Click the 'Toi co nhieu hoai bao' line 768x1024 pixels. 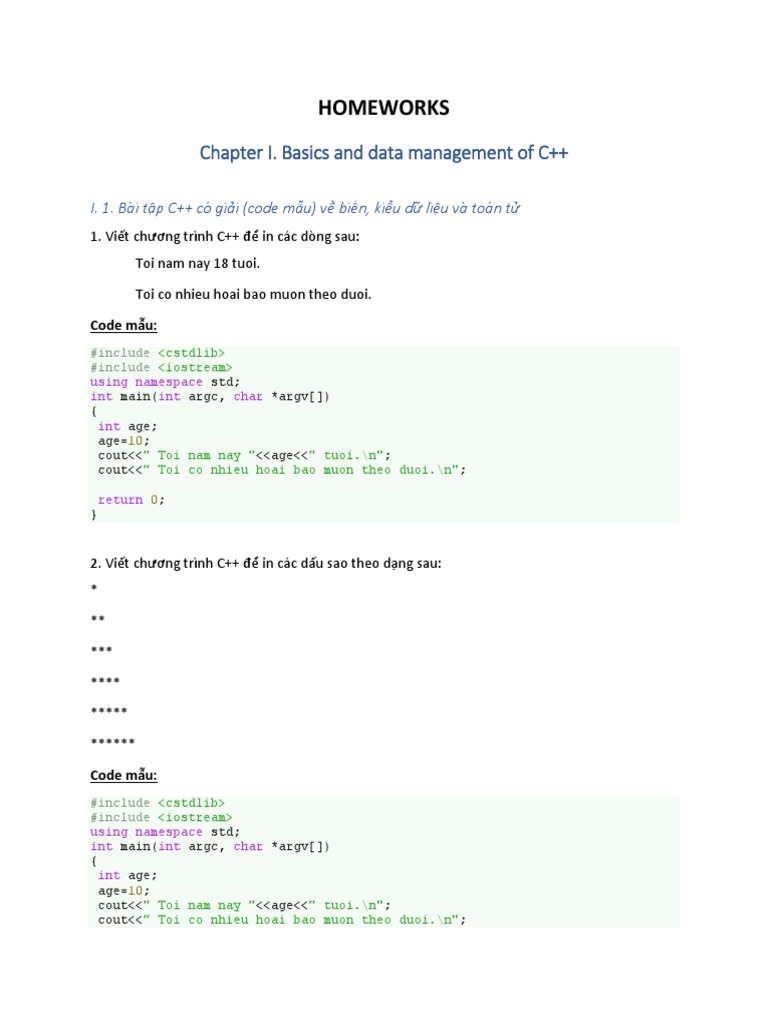pyautogui.click(x=253, y=294)
